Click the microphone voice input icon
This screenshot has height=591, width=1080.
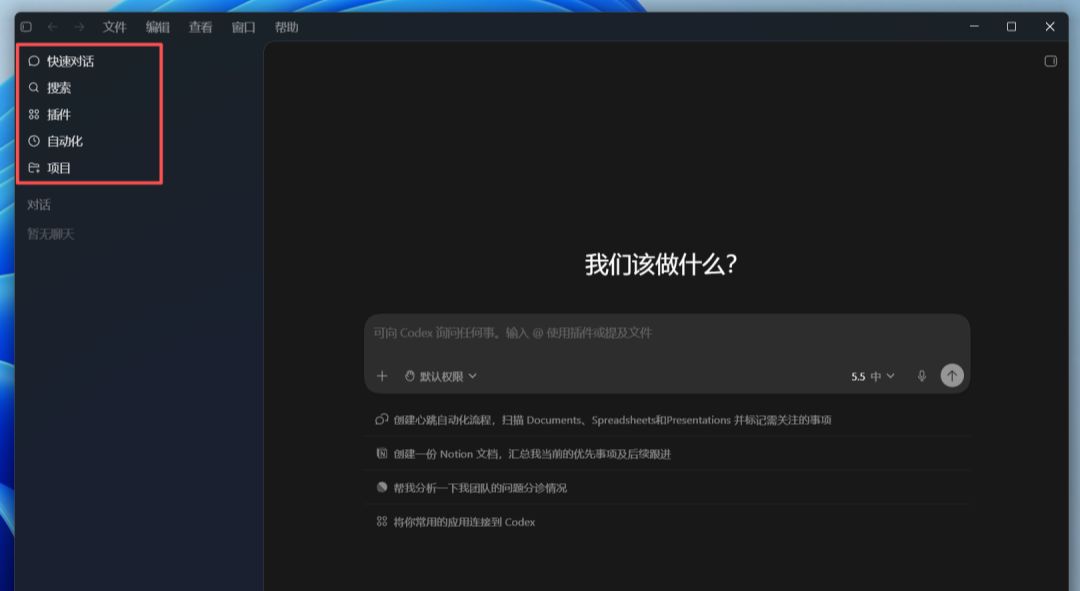(922, 376)
